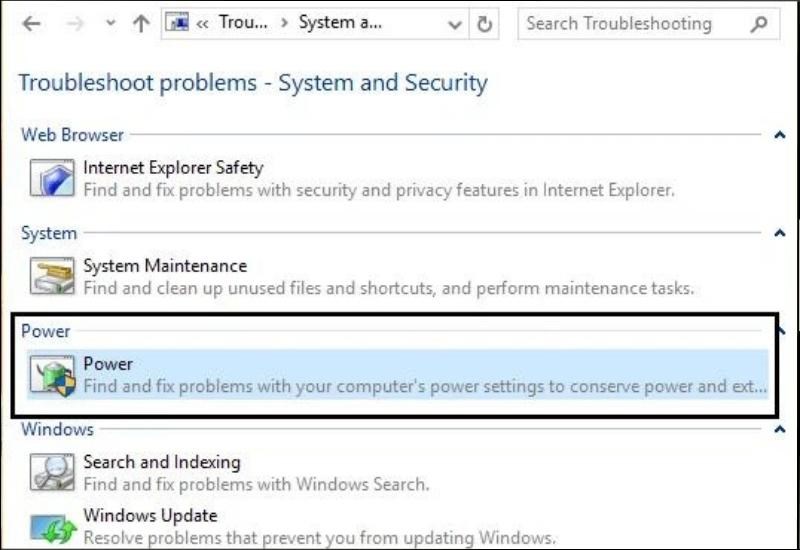Collapse the Web Browser section
This screenshot has height=550, width=800.
point(780,135)
